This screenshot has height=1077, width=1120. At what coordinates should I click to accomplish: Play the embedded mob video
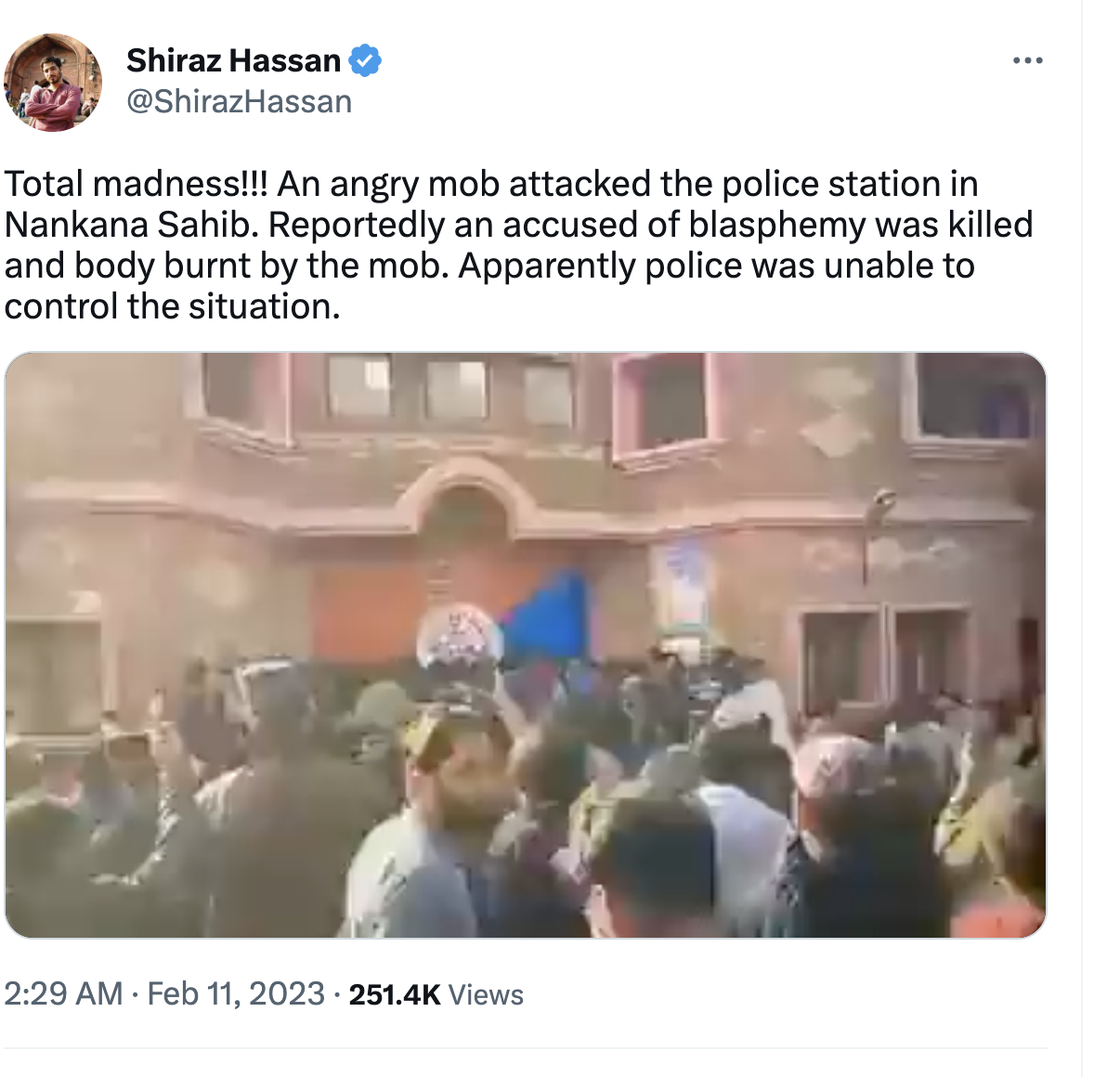[x=526, y=645]
